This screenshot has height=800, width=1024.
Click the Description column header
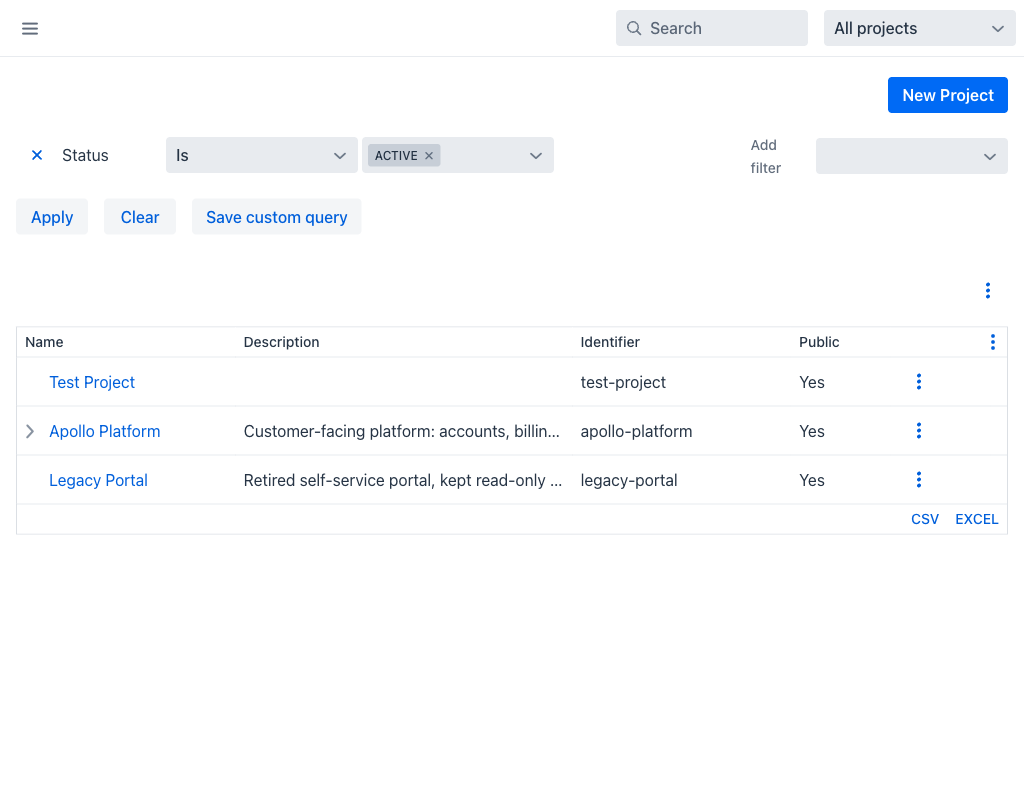(281, 342)
